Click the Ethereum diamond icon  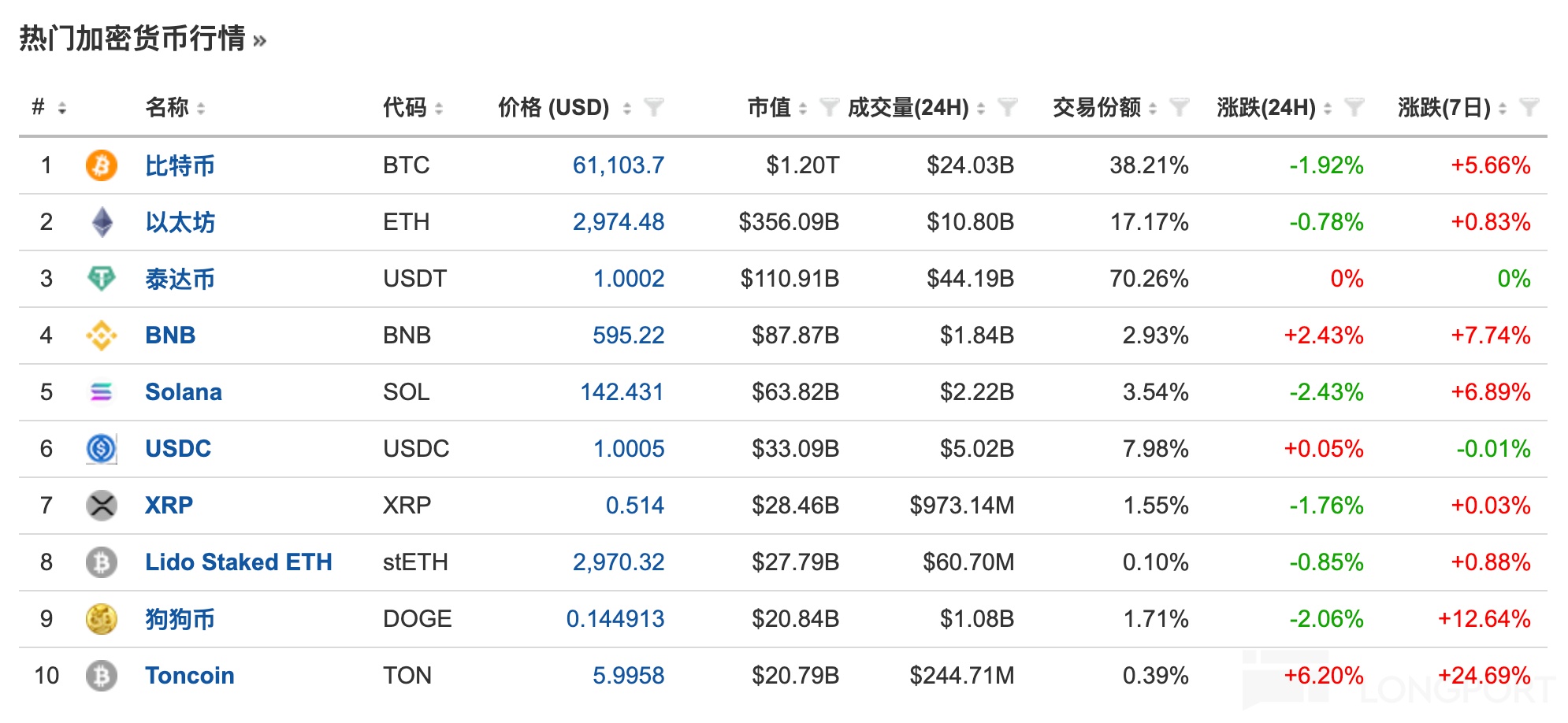coord(102,222)
